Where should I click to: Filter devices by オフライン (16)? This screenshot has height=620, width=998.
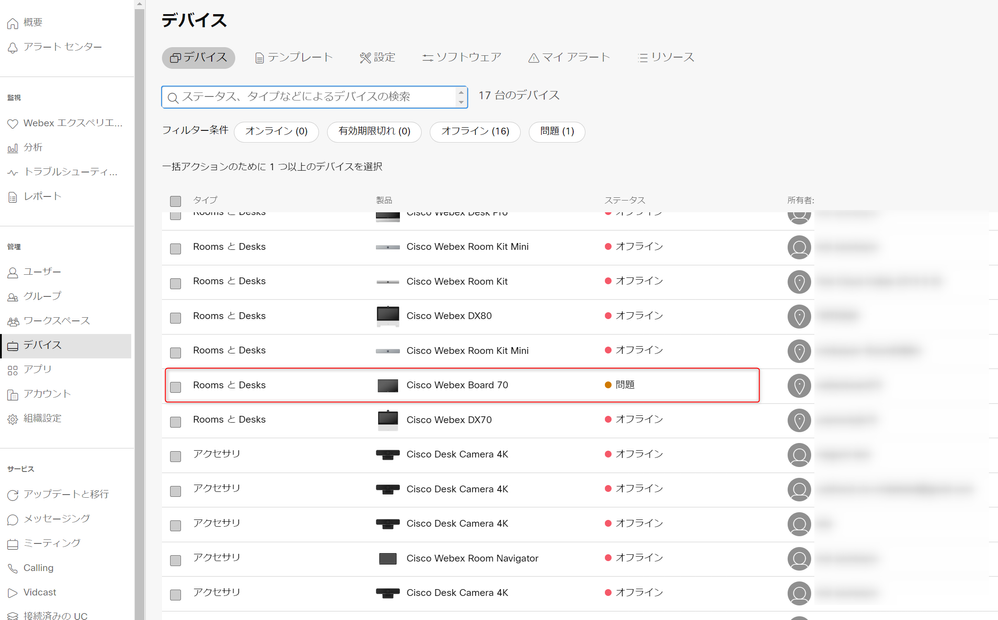(475, 132)
